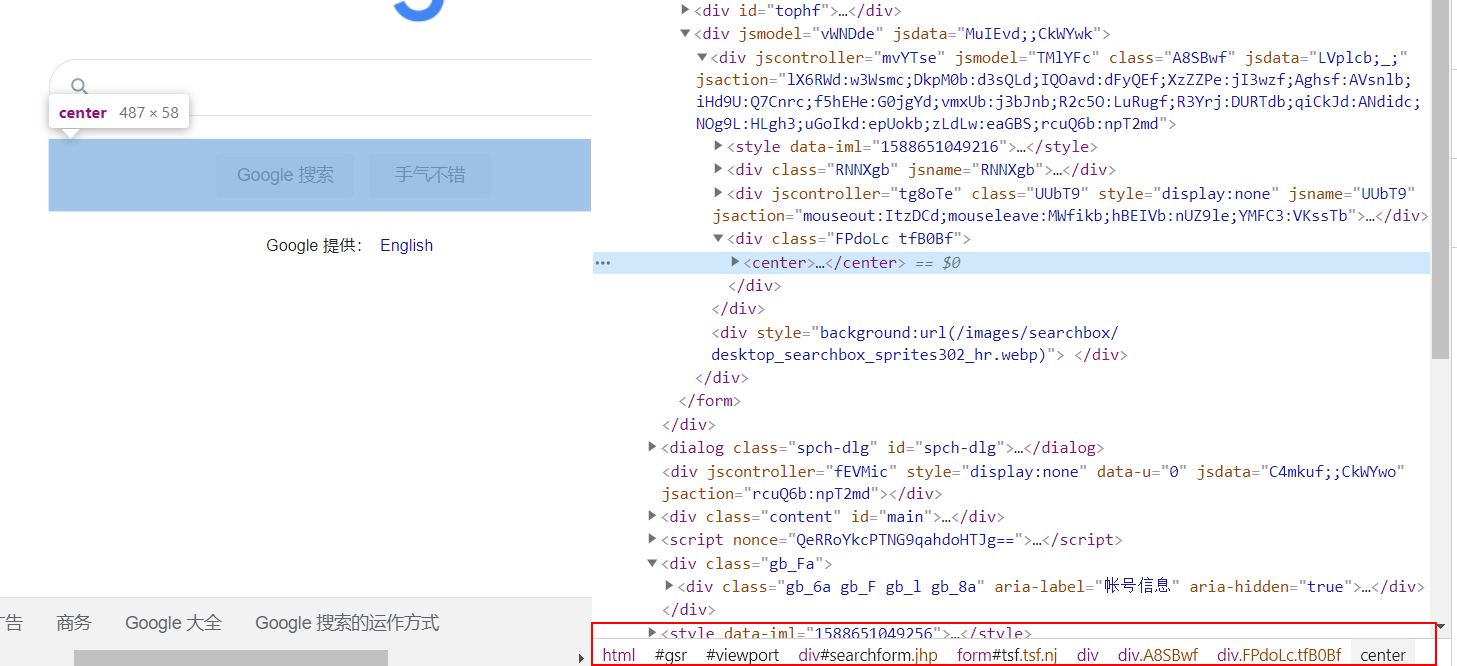Click the Google 搜索 button

pyautogui.click(x=285, y=175)
